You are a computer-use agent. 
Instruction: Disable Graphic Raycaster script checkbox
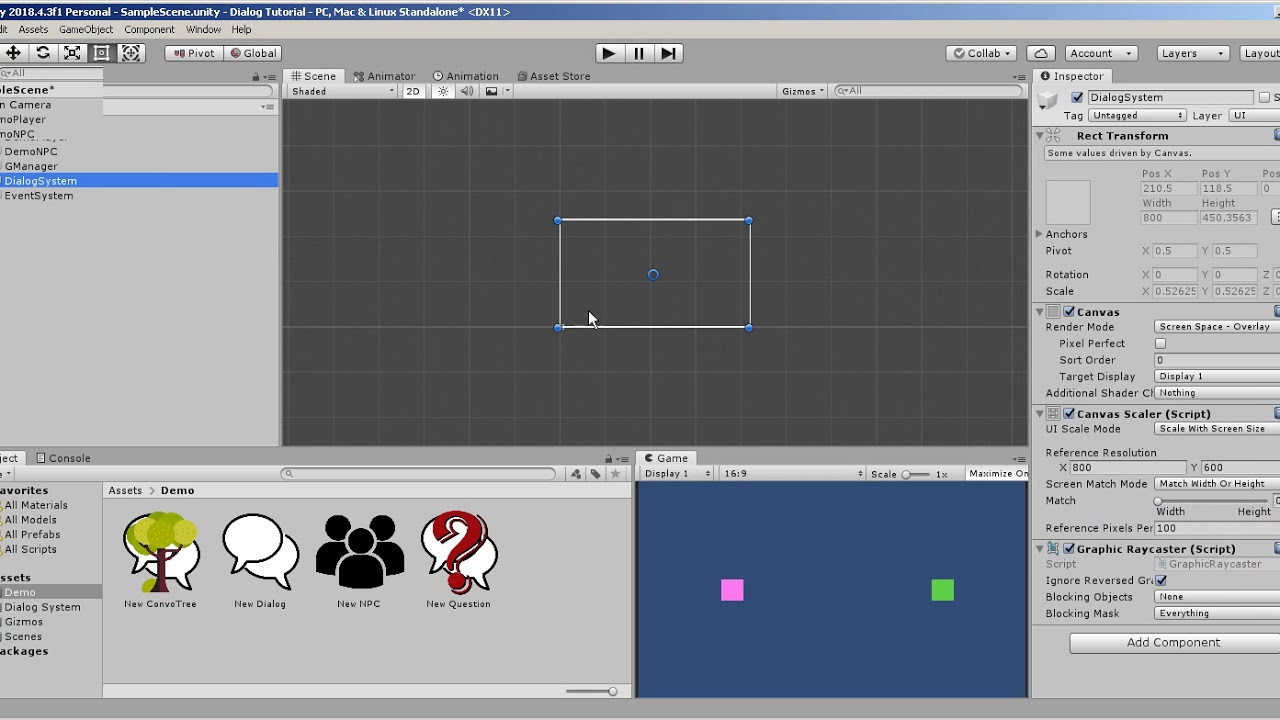pos(1069,548)
